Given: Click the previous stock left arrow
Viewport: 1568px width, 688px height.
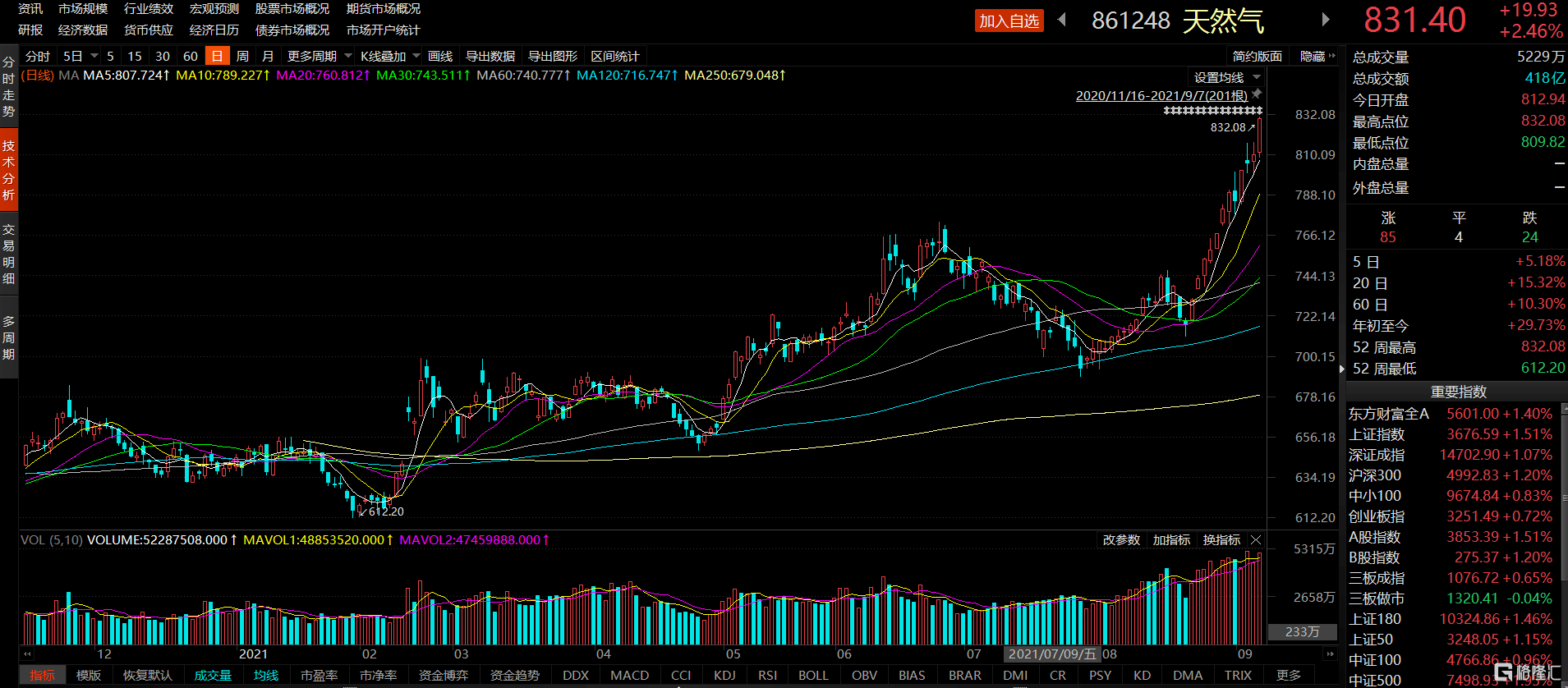Looking at the screenshot, I should pyautogui.click(x=1062, y=20).
